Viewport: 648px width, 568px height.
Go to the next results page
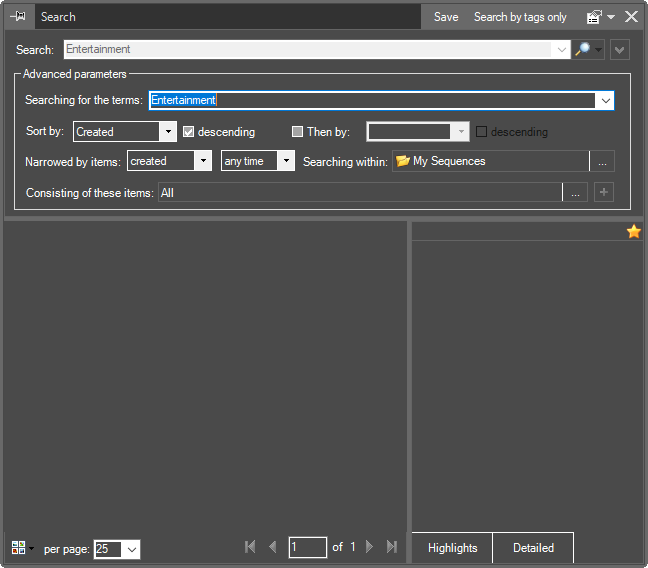[370, 547]
